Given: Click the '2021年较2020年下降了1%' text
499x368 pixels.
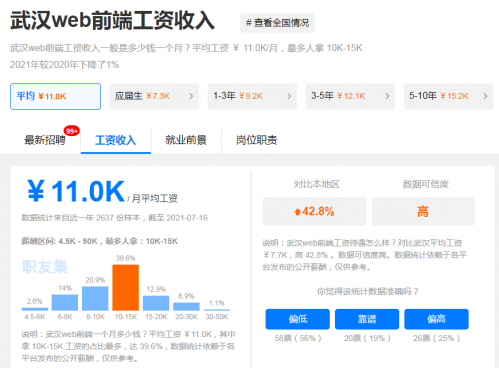Looking at the screenshot, I should pos(64,65).
